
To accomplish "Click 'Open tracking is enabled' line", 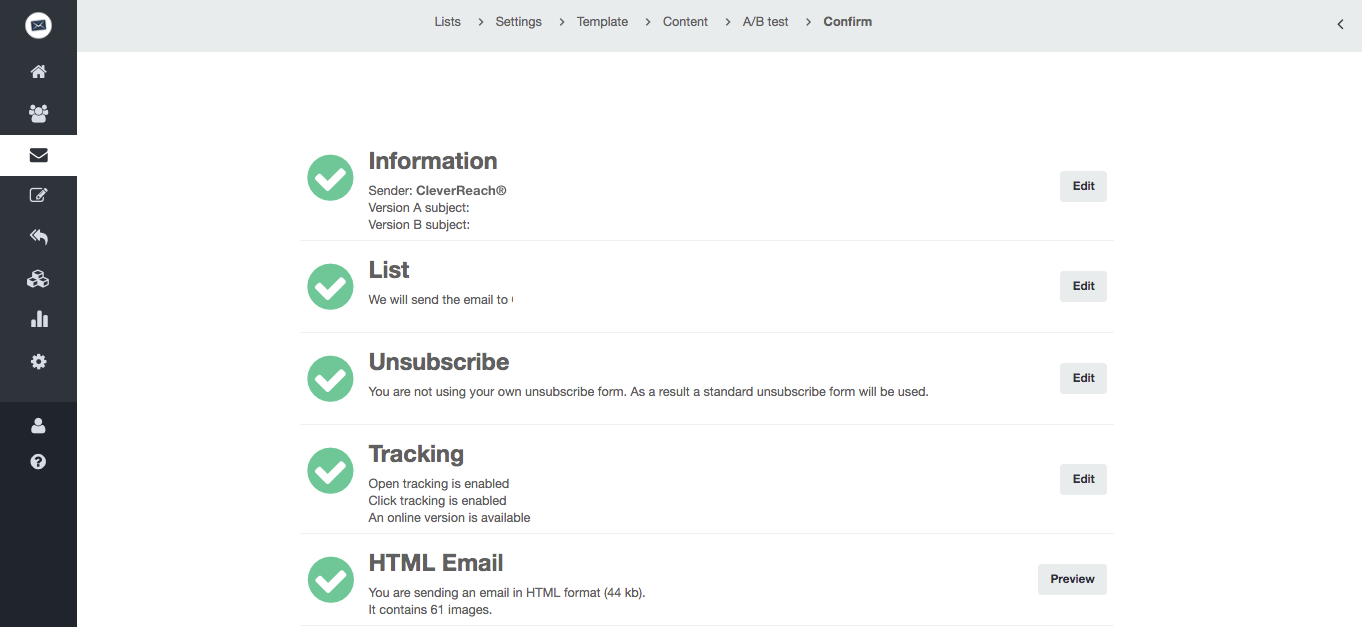I will pyautogui.click(x=439, y=484).
